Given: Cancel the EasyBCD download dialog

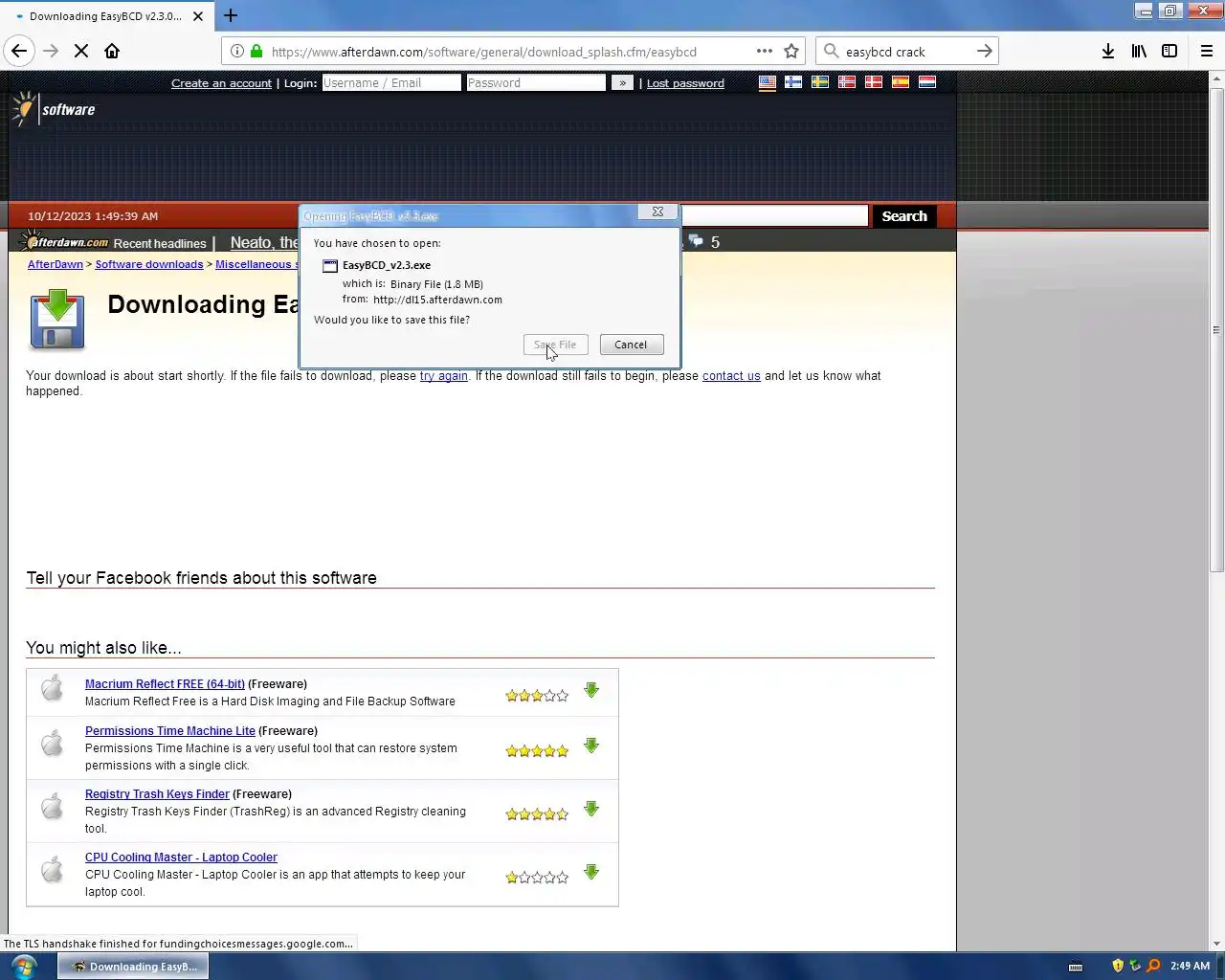Looking at the screenshot, I should [632, 345].
